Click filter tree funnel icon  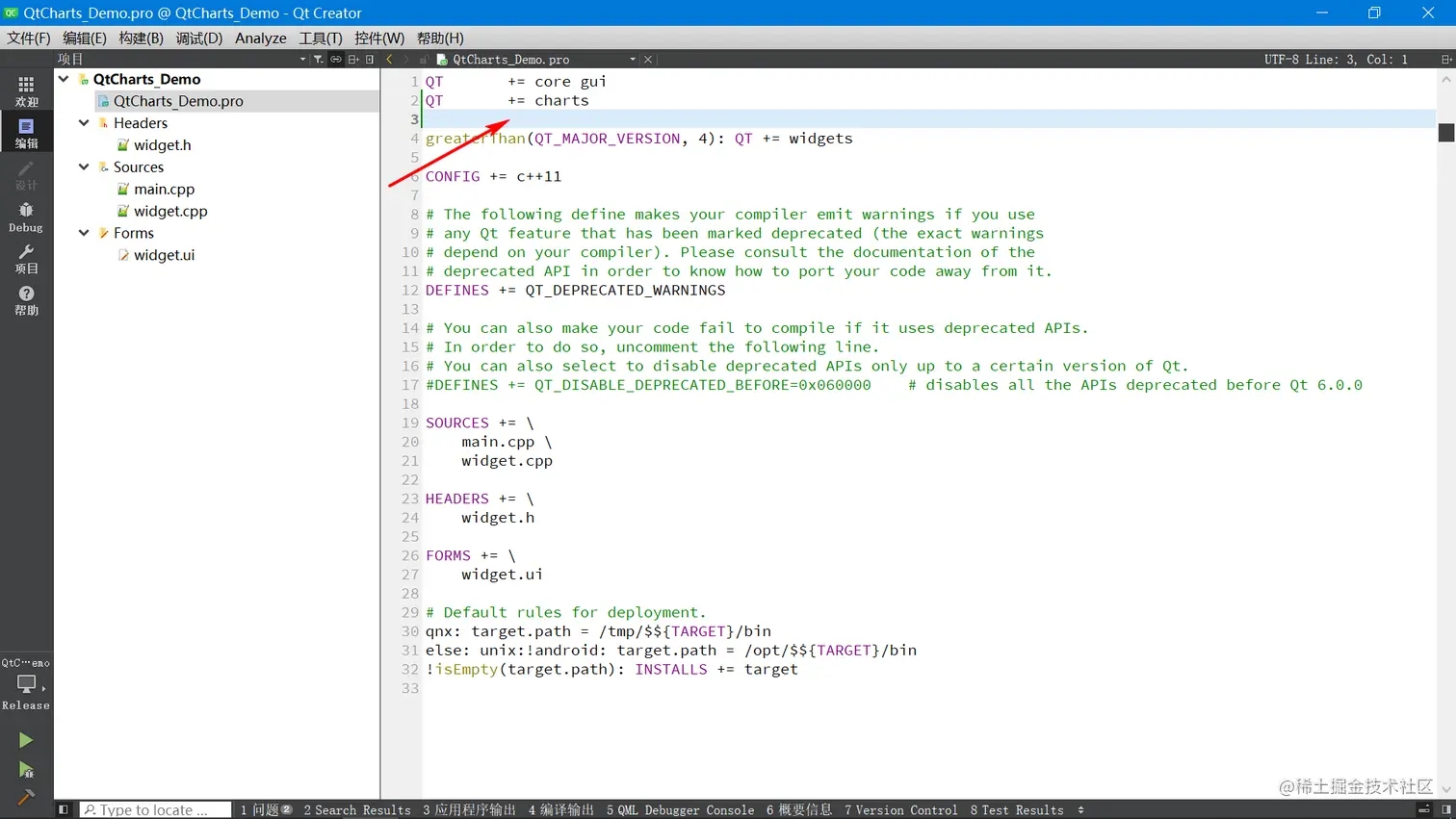(x=318, y=59)
